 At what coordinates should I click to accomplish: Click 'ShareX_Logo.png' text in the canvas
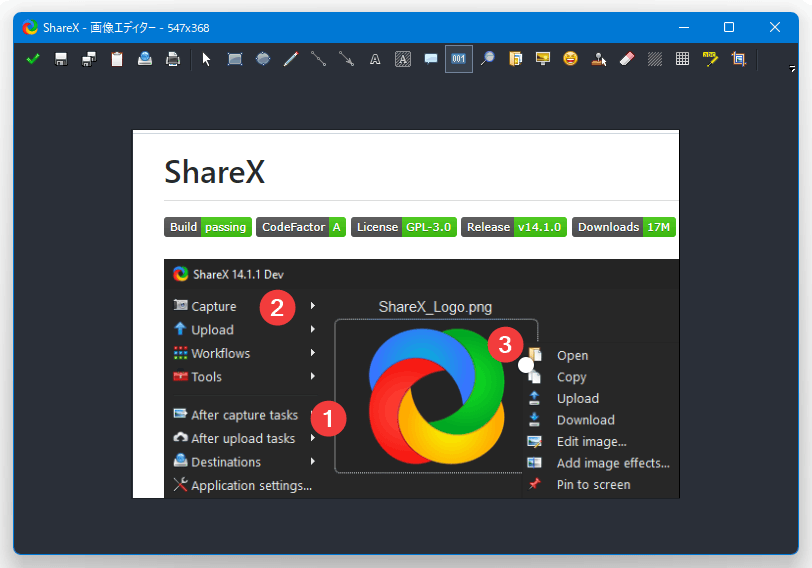tap(435, 307)
